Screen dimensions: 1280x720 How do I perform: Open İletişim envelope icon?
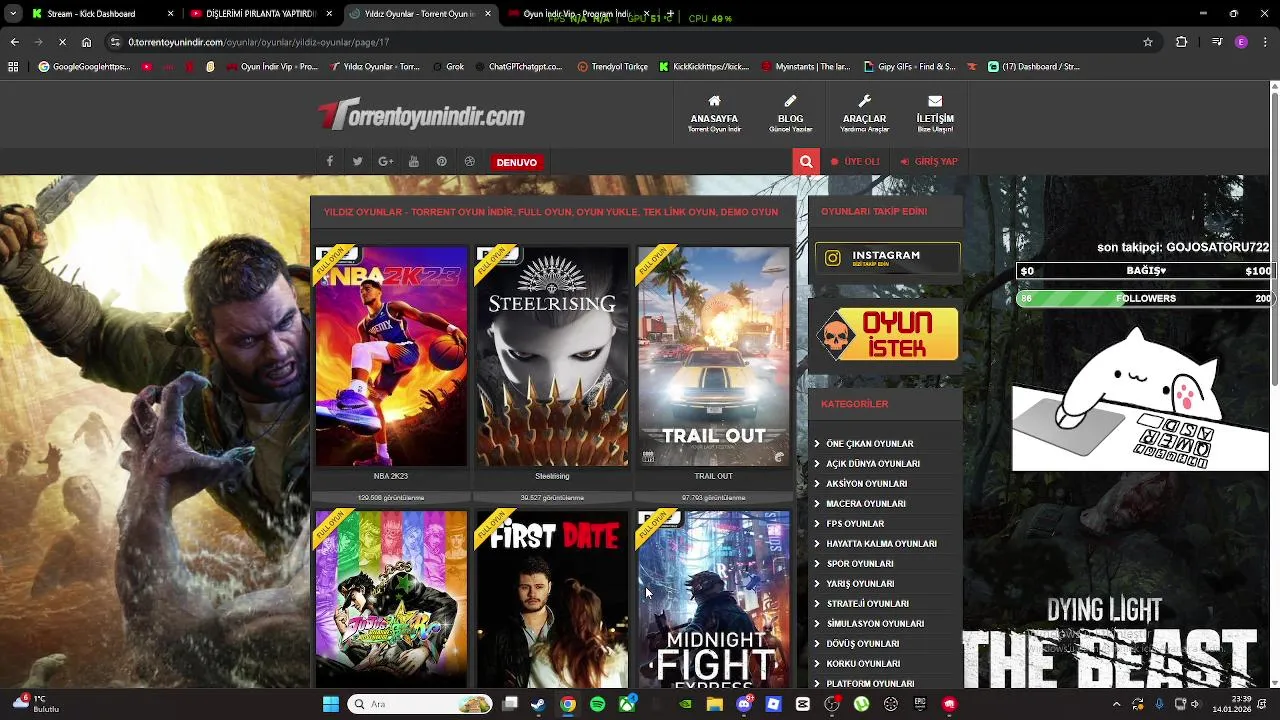[935, 101]
